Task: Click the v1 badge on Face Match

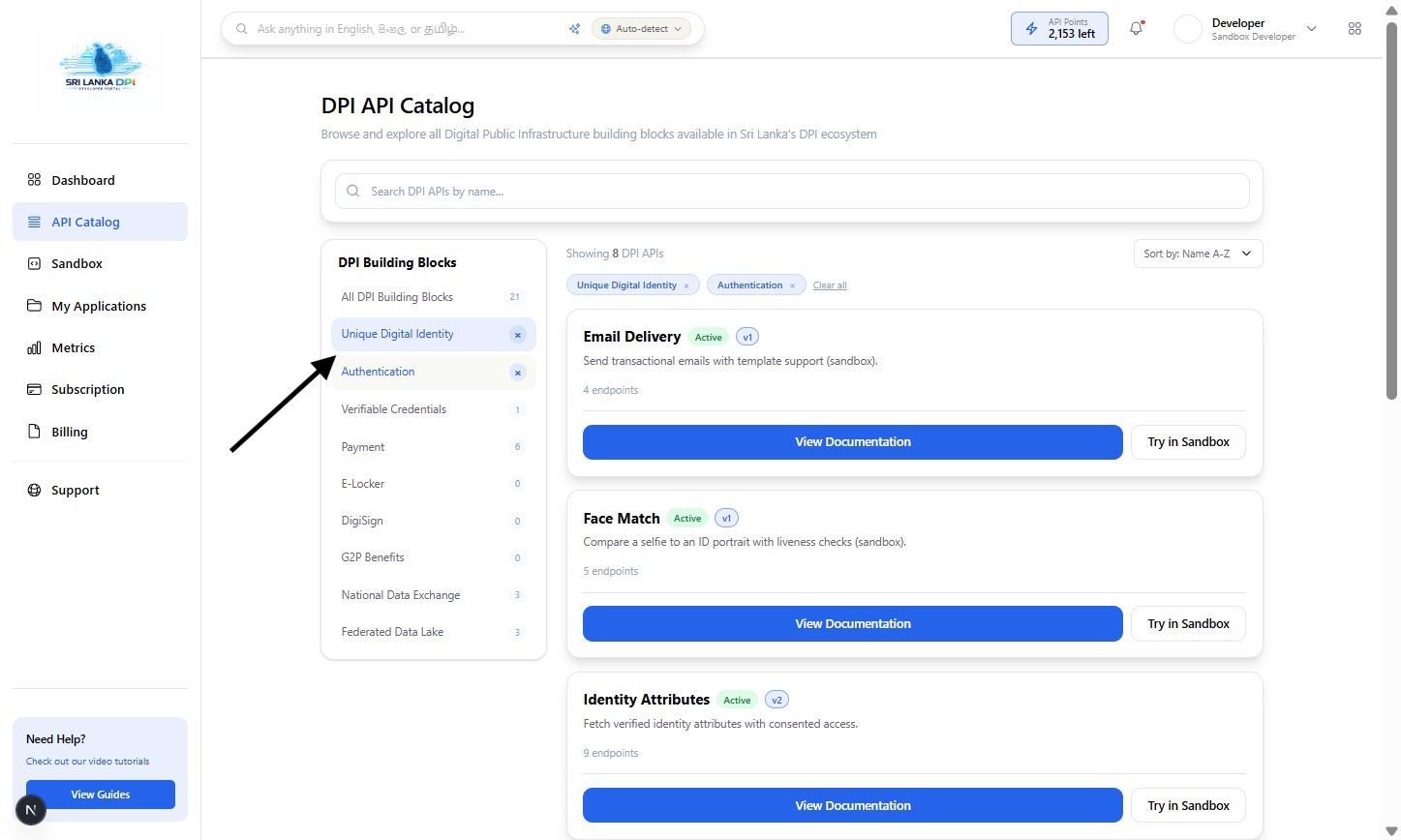Action: 726,519
